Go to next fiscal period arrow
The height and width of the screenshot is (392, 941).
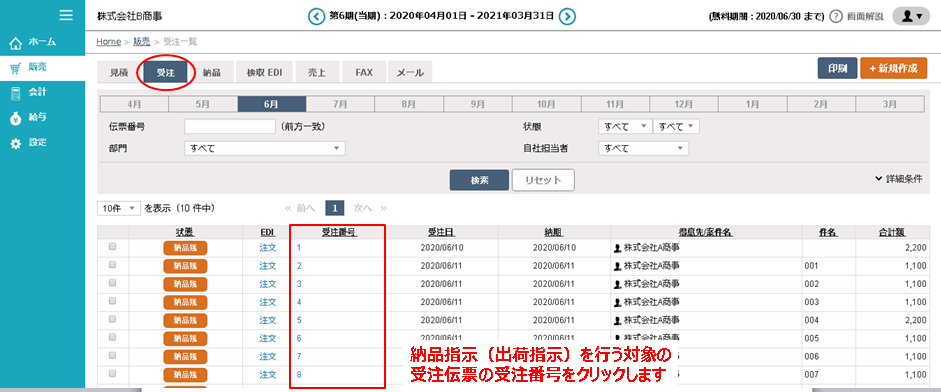(x=568, y=16)
